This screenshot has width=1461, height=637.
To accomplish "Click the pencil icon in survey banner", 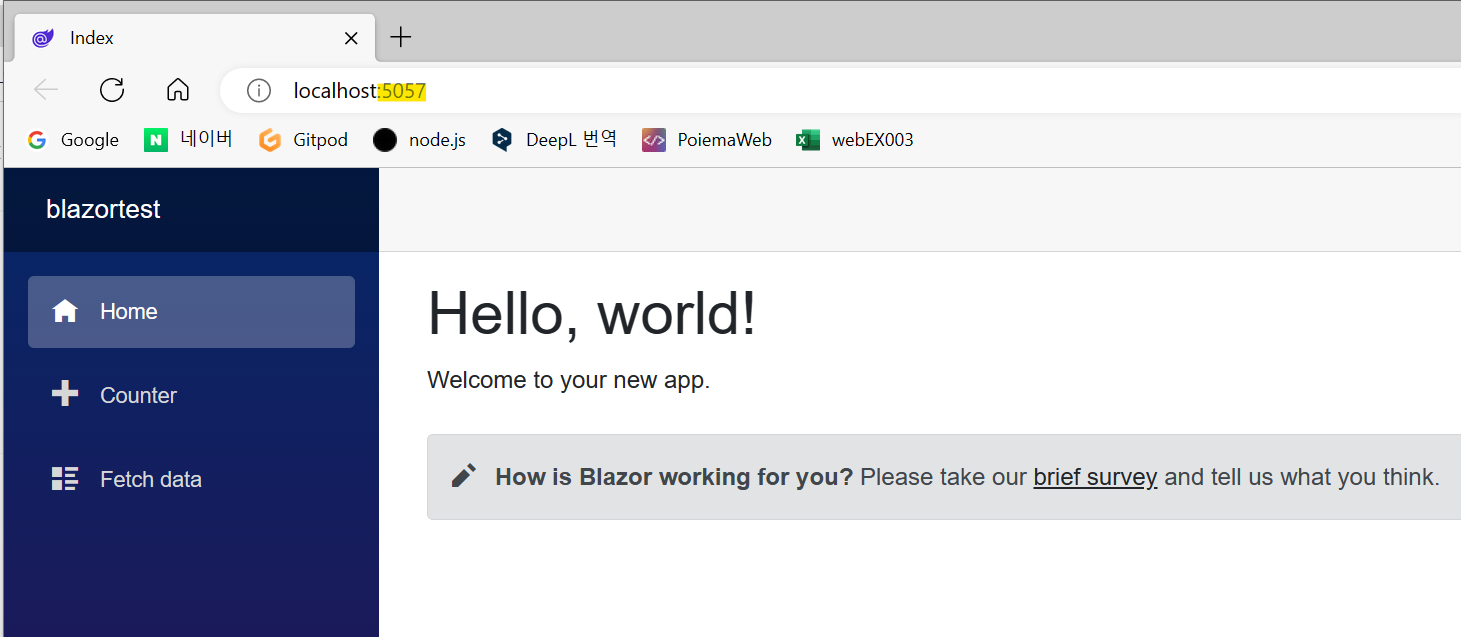I will coord(463,476).
